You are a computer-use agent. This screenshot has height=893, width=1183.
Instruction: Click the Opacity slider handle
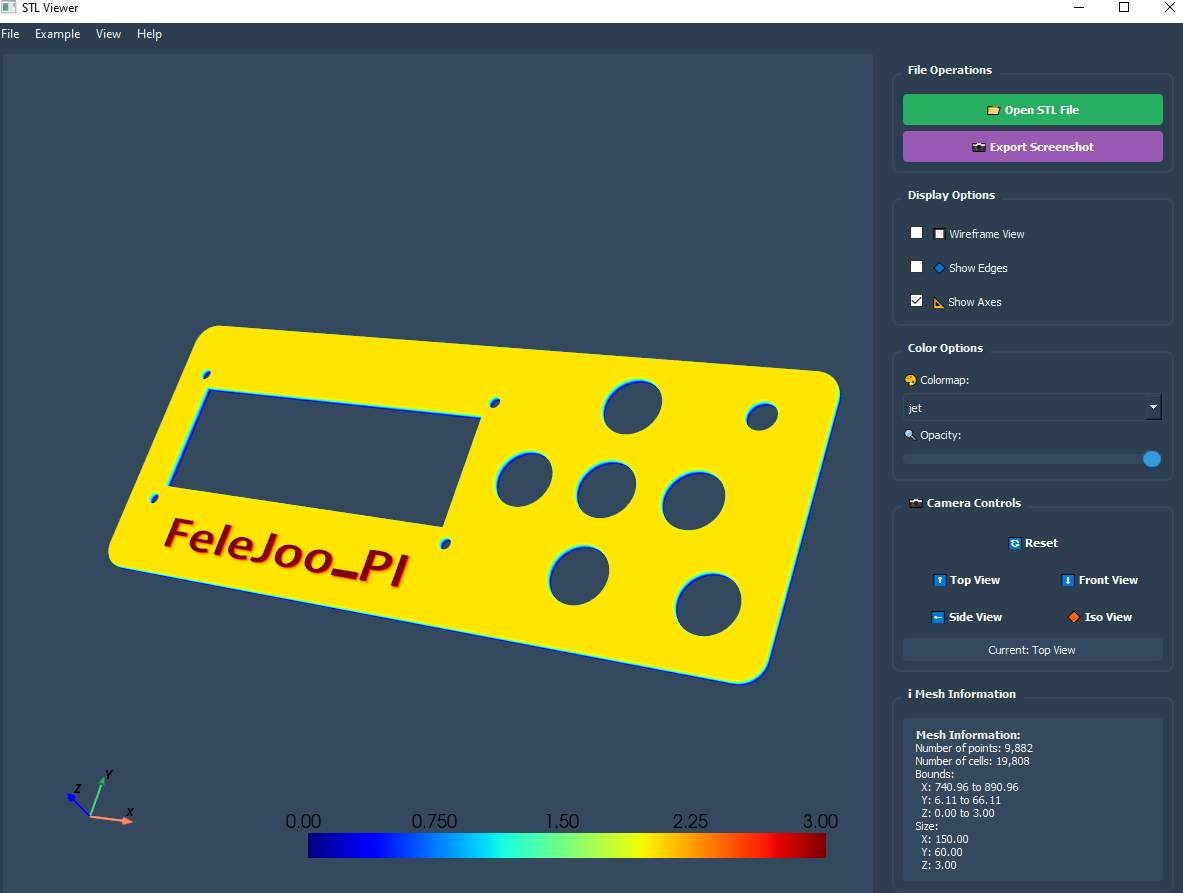[1151, 459]
